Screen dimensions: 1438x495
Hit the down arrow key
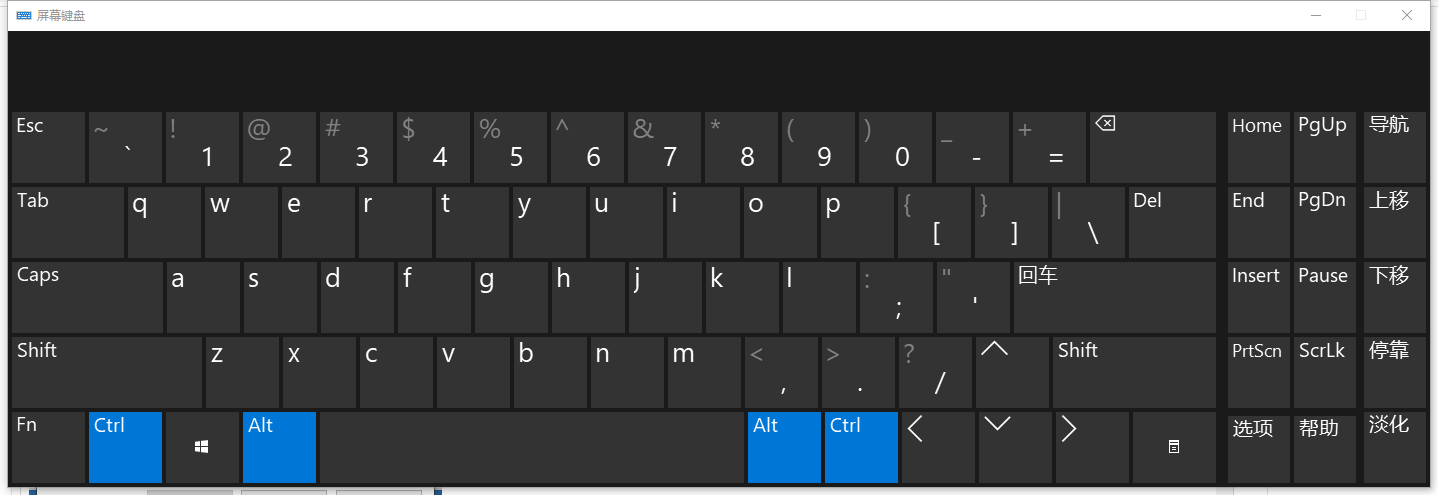coord(1014,447)
